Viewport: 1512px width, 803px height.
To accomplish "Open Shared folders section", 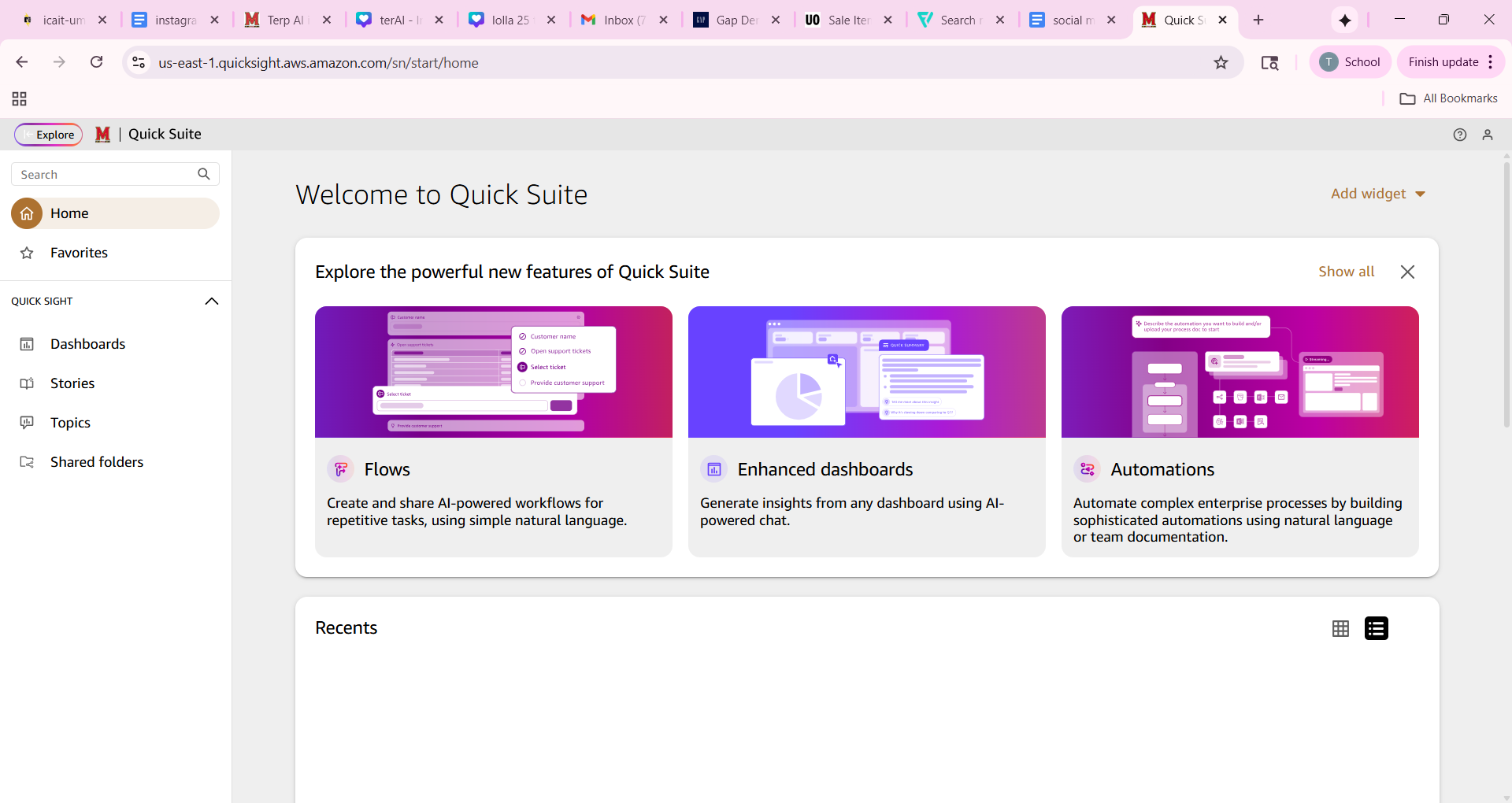I will click(x=96, y=462).
